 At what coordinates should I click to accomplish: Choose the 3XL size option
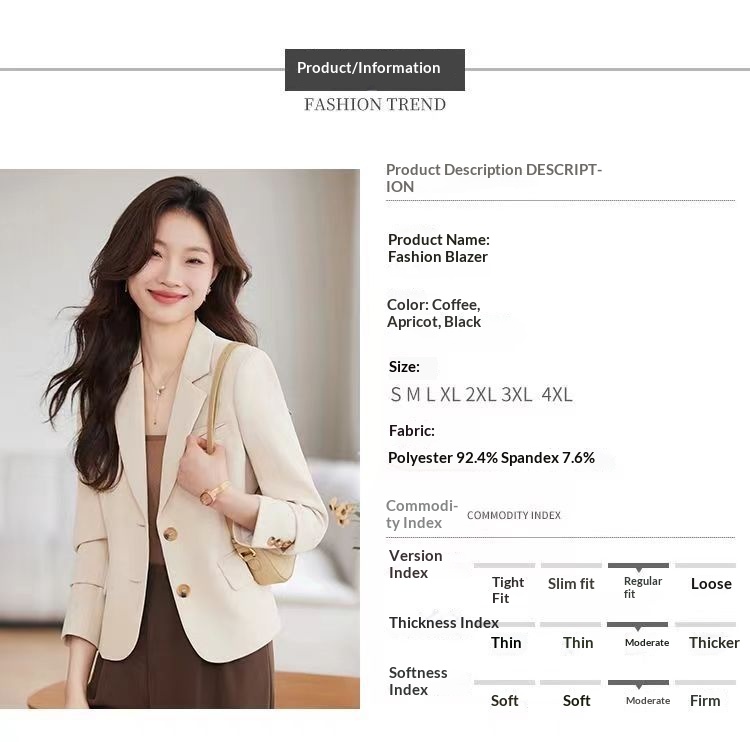517,395
